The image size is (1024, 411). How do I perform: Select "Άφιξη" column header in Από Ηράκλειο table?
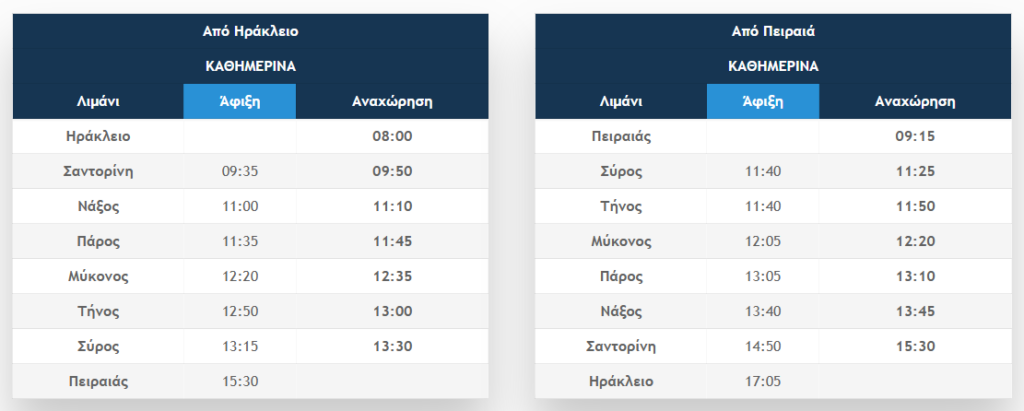pos(239,101)
